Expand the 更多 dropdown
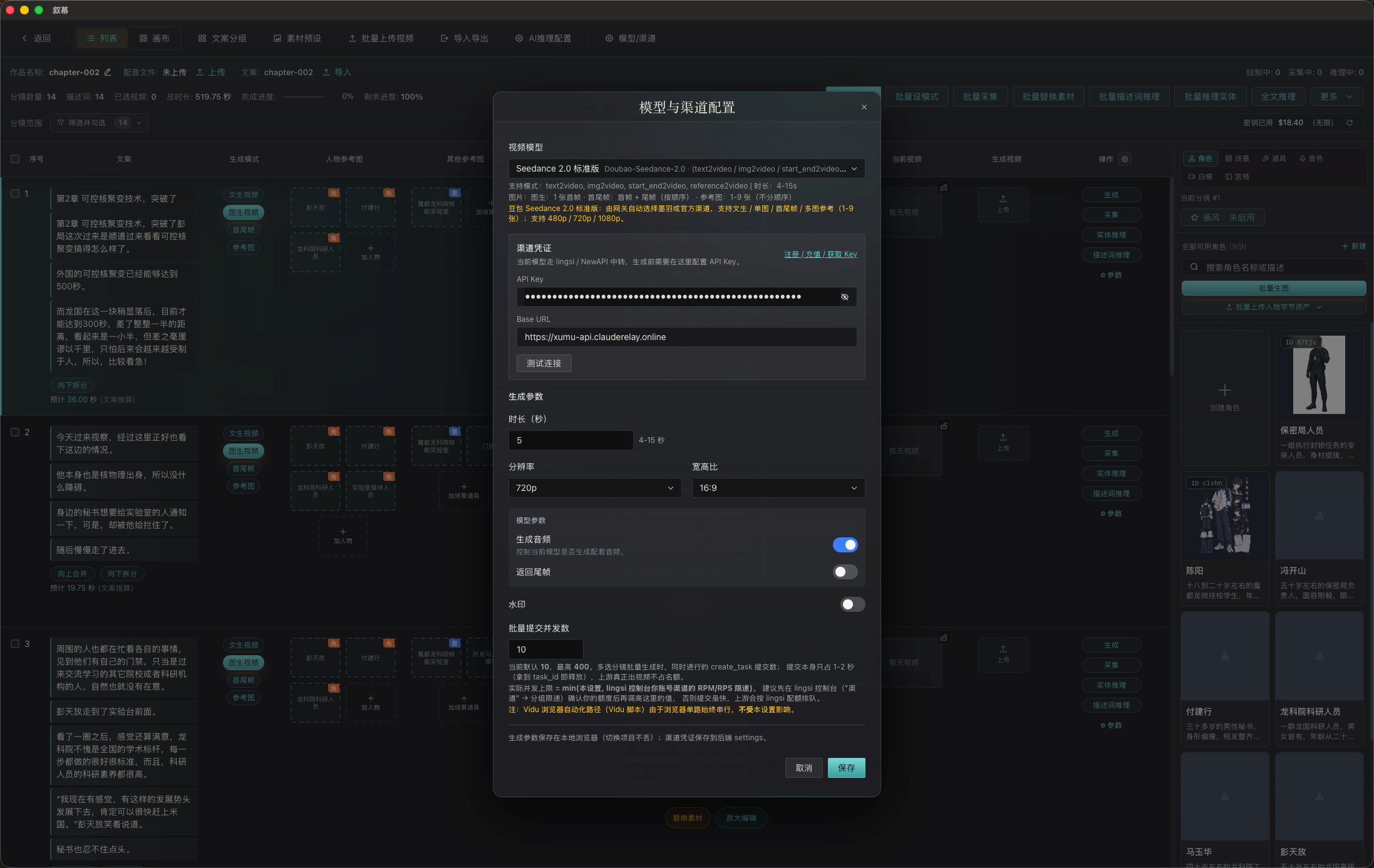1374x868 pixels. (x=1337, y=96)
